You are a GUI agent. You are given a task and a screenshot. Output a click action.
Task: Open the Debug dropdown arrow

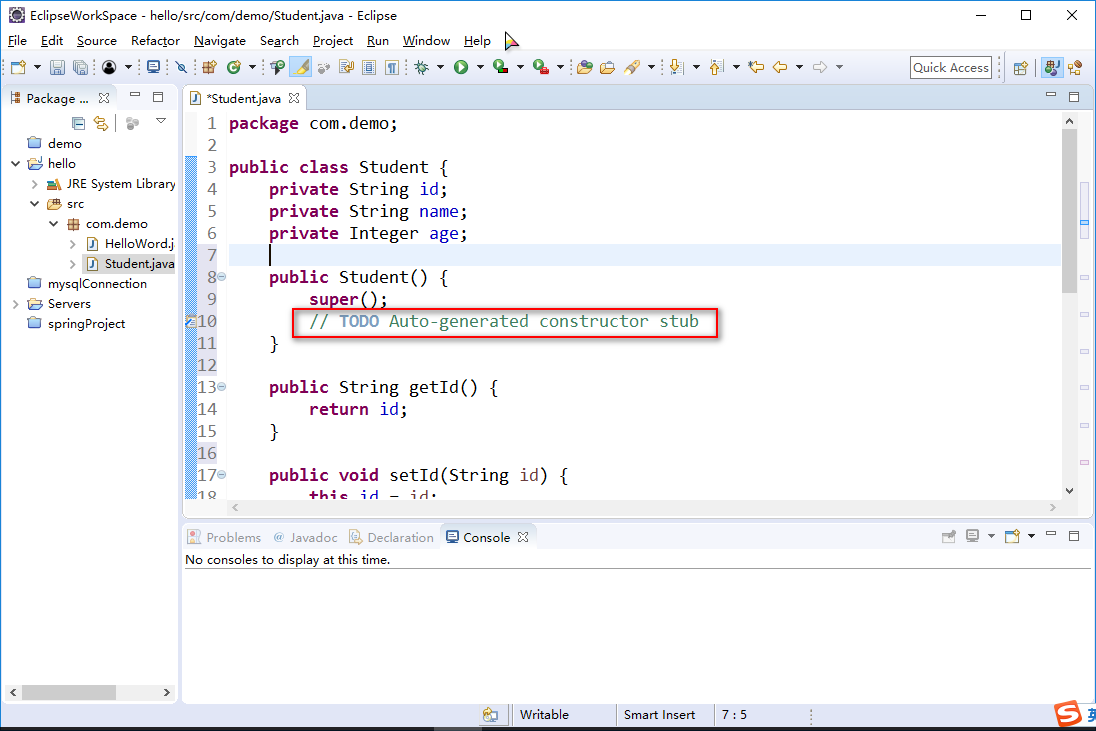(x=440, y=67)
